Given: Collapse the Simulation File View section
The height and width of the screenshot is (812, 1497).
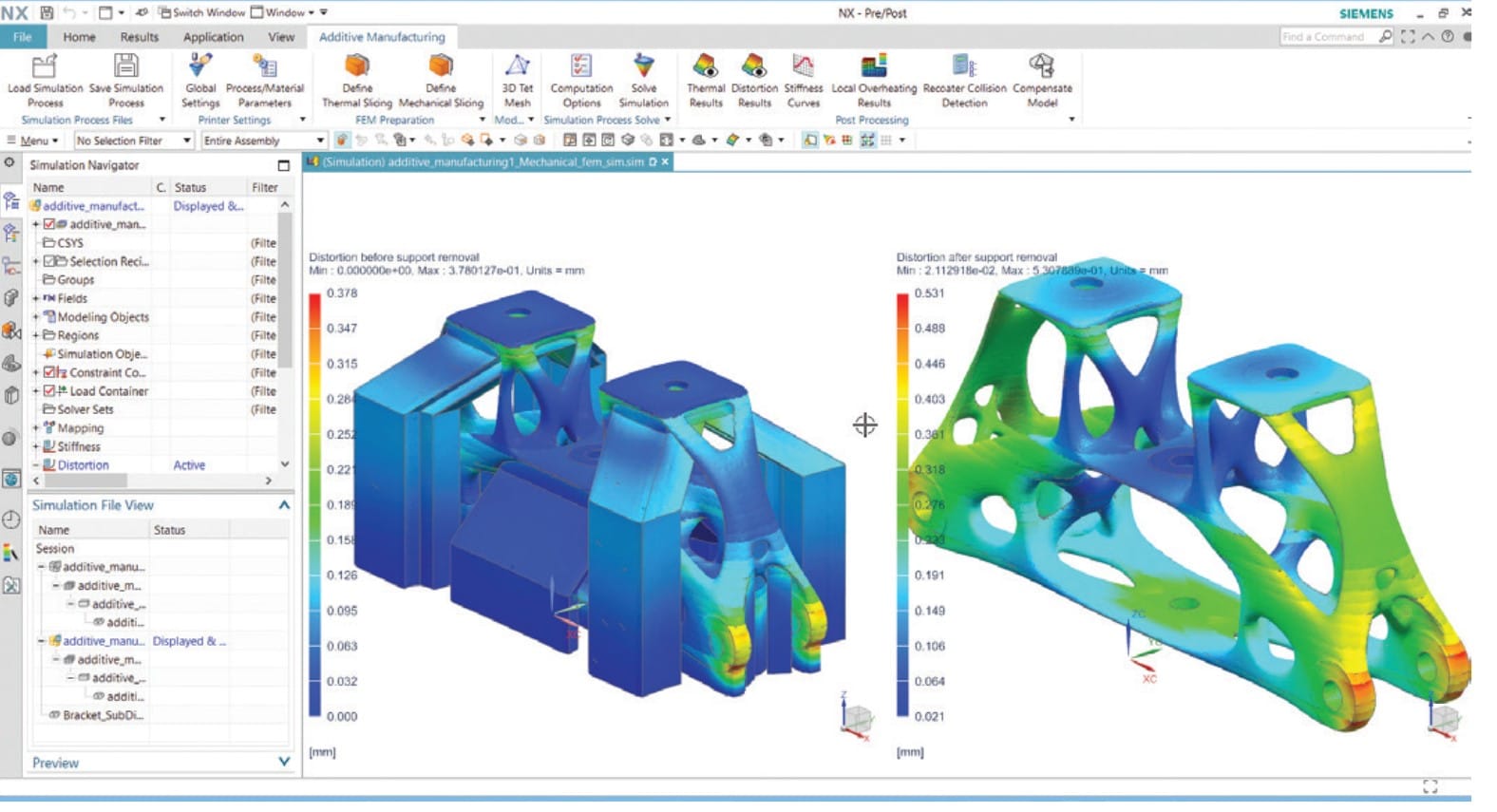Looking at the screenshot, I should click(x=284, y=505).
